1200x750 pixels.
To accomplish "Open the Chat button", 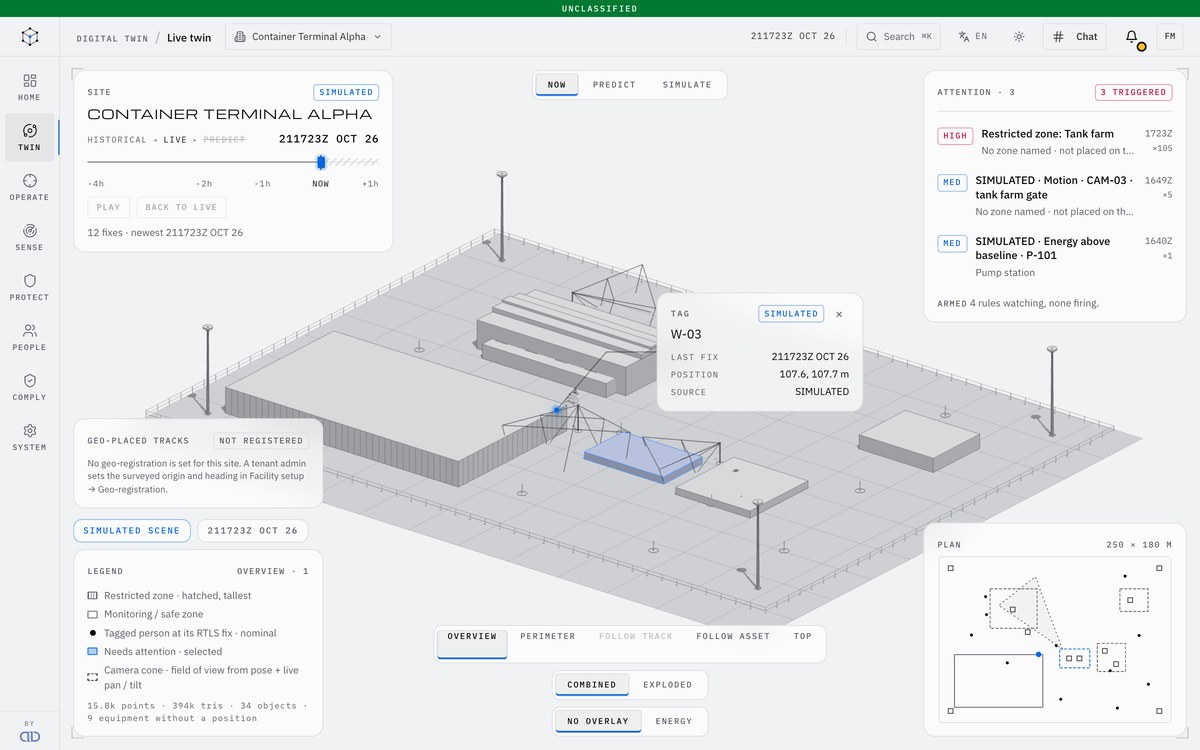I will [1075, 37].
